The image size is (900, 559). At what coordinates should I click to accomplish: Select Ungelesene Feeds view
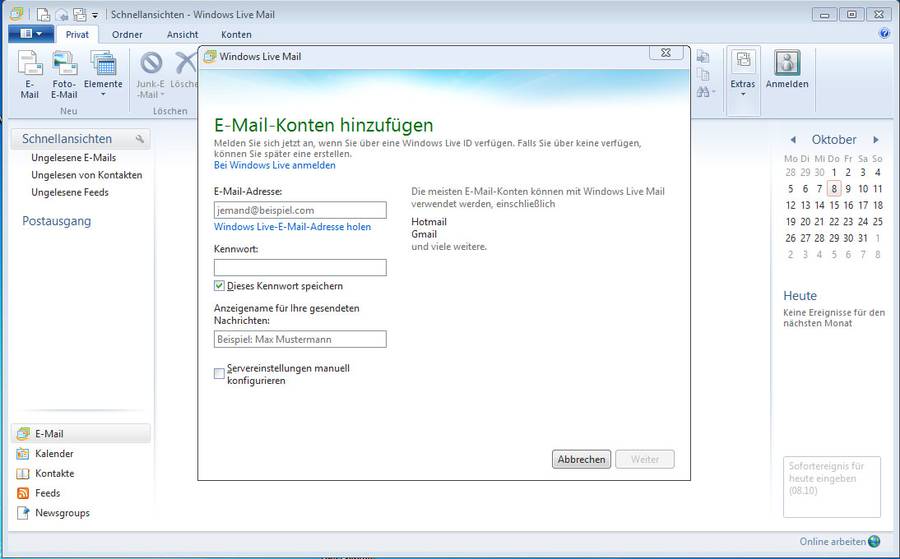pos(70,192)
